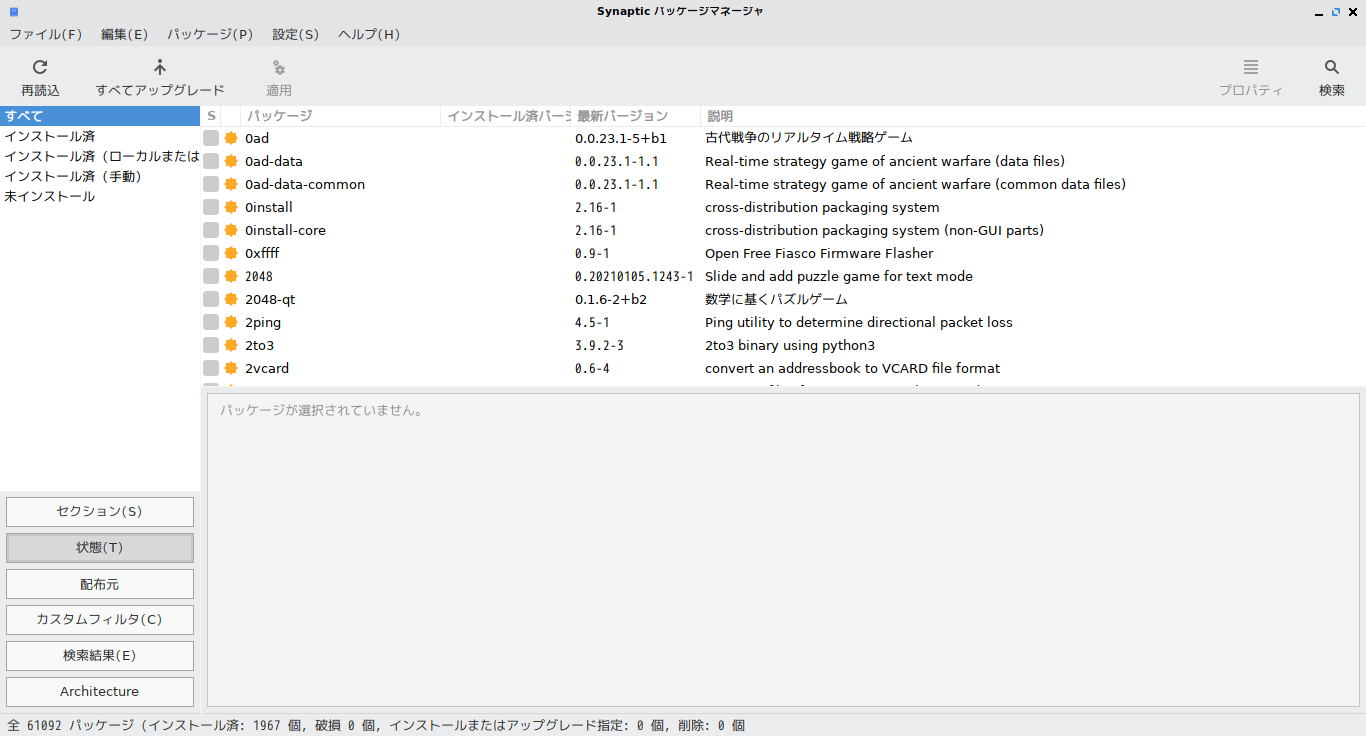The width and height of the screenshot is (1366, 736).
Task: Click the 検索結果(E) button
Action: click(x=100, y=656)
